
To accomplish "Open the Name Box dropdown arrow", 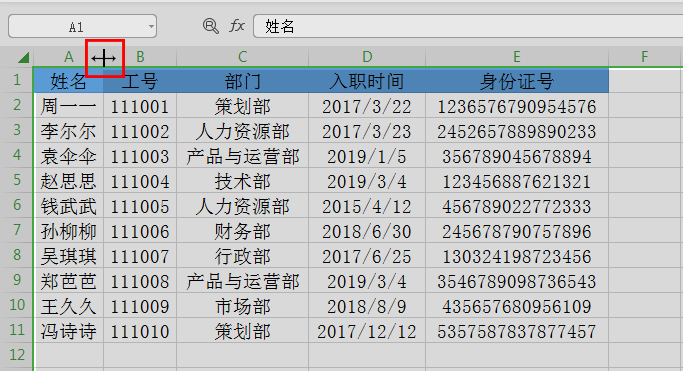I will click(151, 27).
